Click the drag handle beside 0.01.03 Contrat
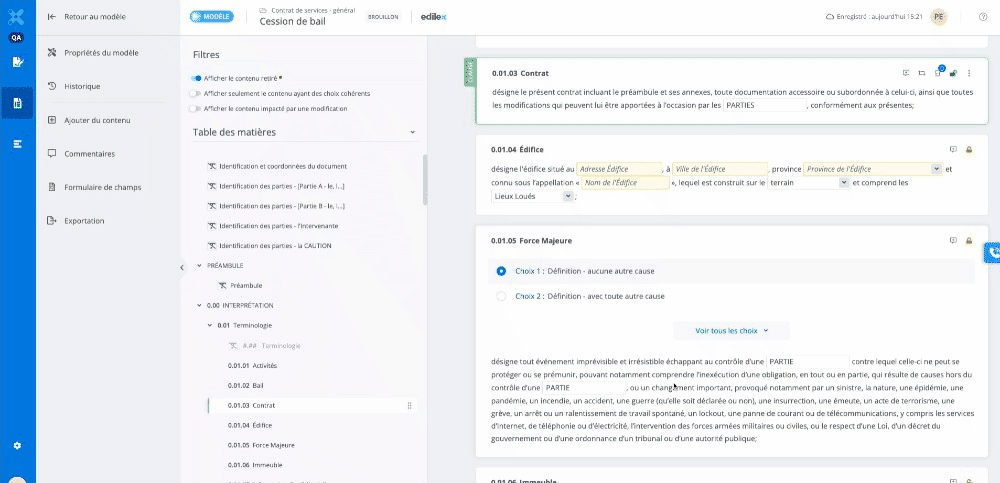 (409, 406)
